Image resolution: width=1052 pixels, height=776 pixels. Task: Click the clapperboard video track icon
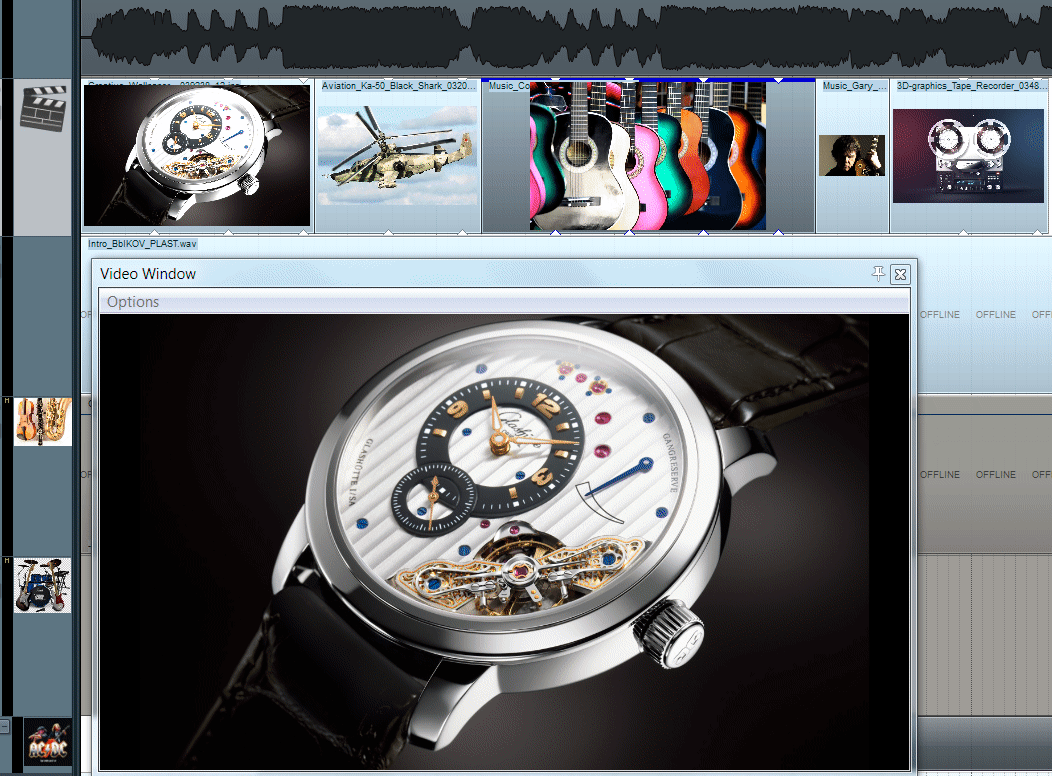pos(43,107)
